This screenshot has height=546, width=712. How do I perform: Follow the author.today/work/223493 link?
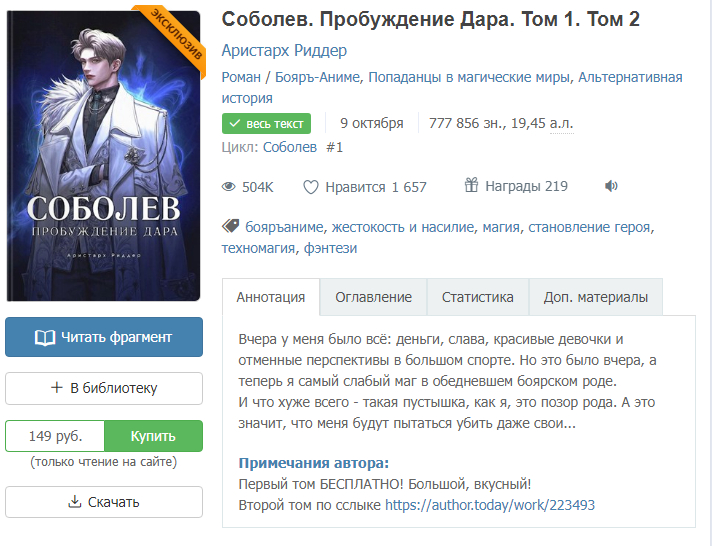pos(490,505)
